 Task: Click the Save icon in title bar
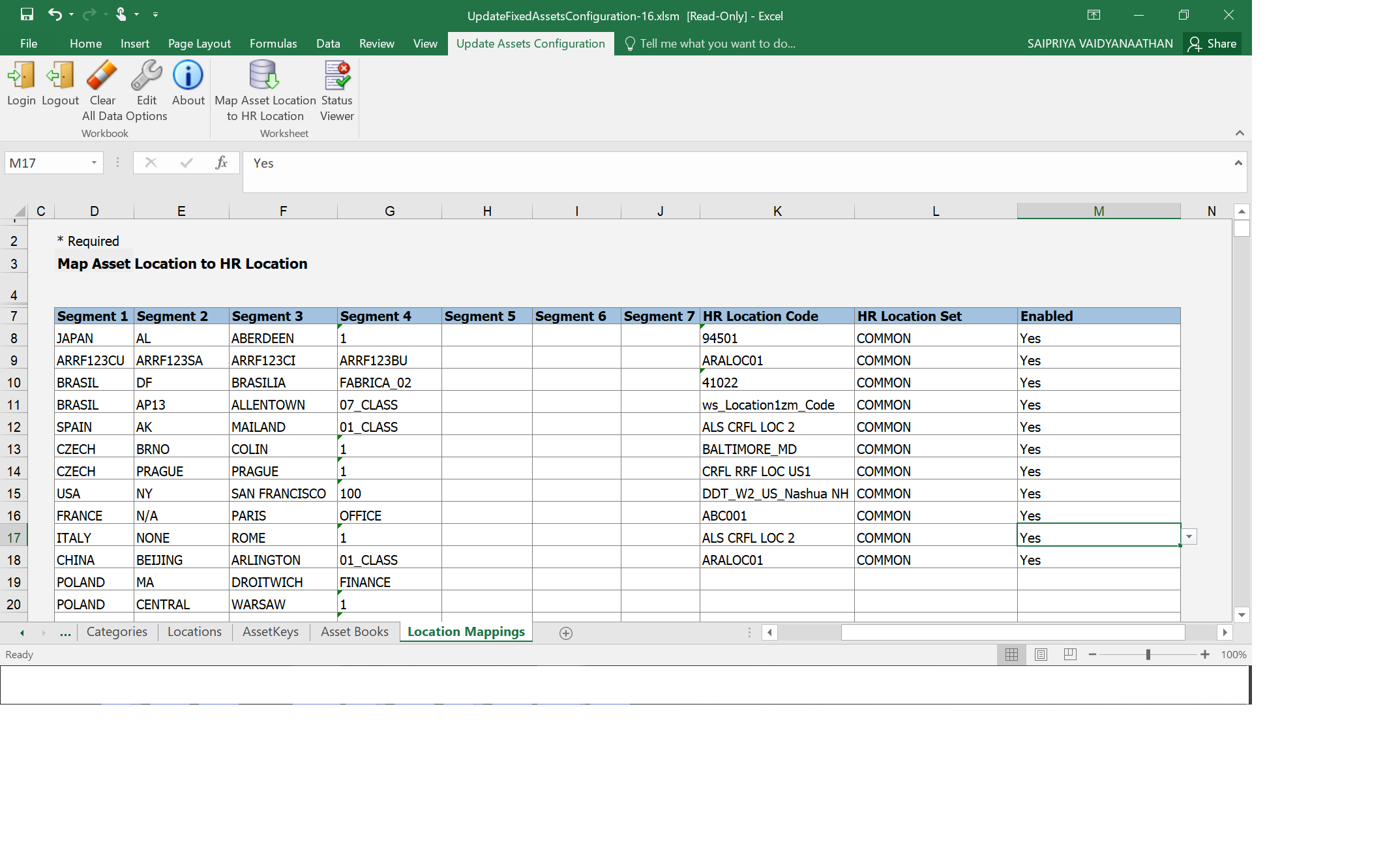click(27, 14)
